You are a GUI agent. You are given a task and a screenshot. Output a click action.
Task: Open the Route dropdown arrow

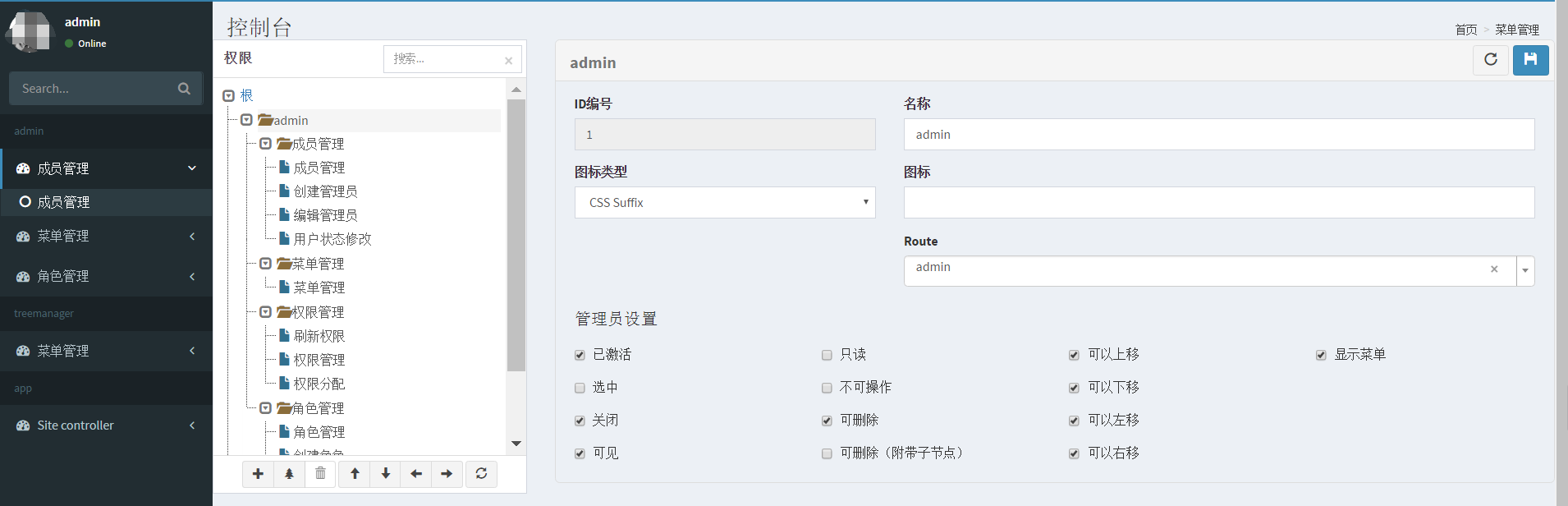1525,270
